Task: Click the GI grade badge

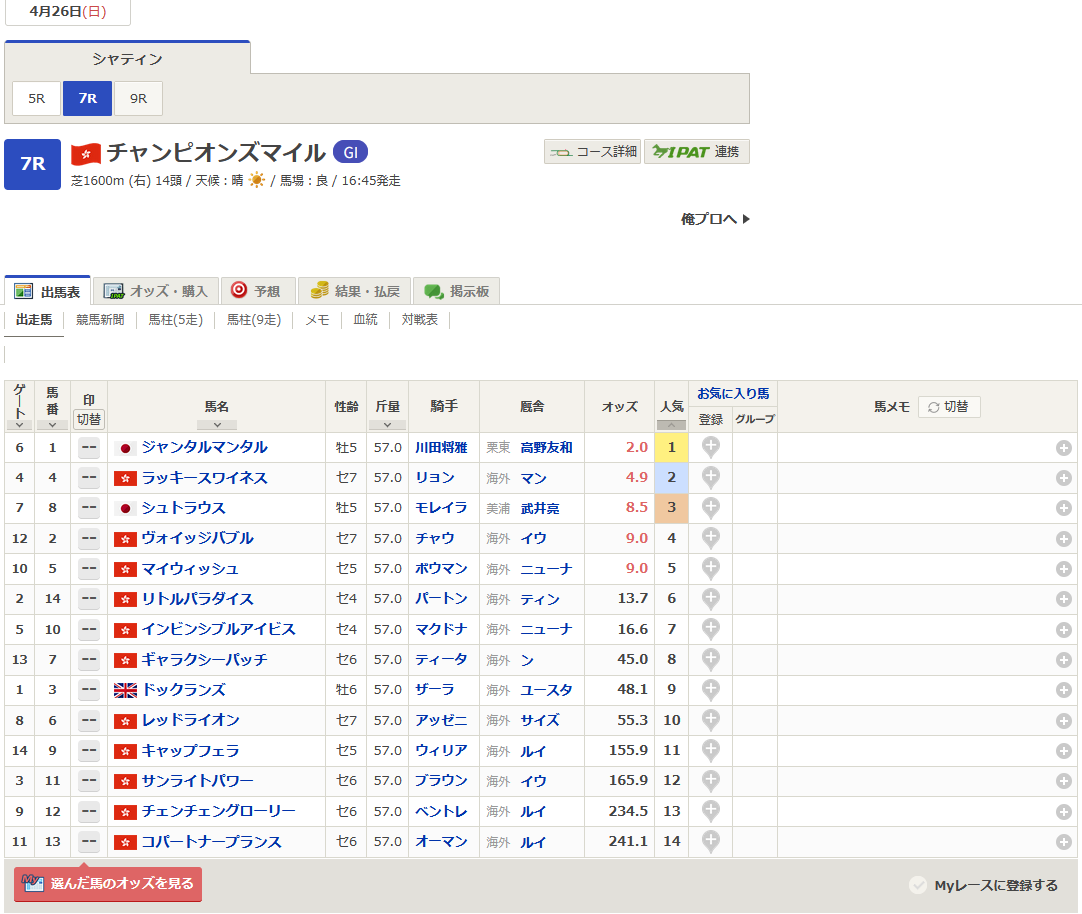Action: coord(351,152)
